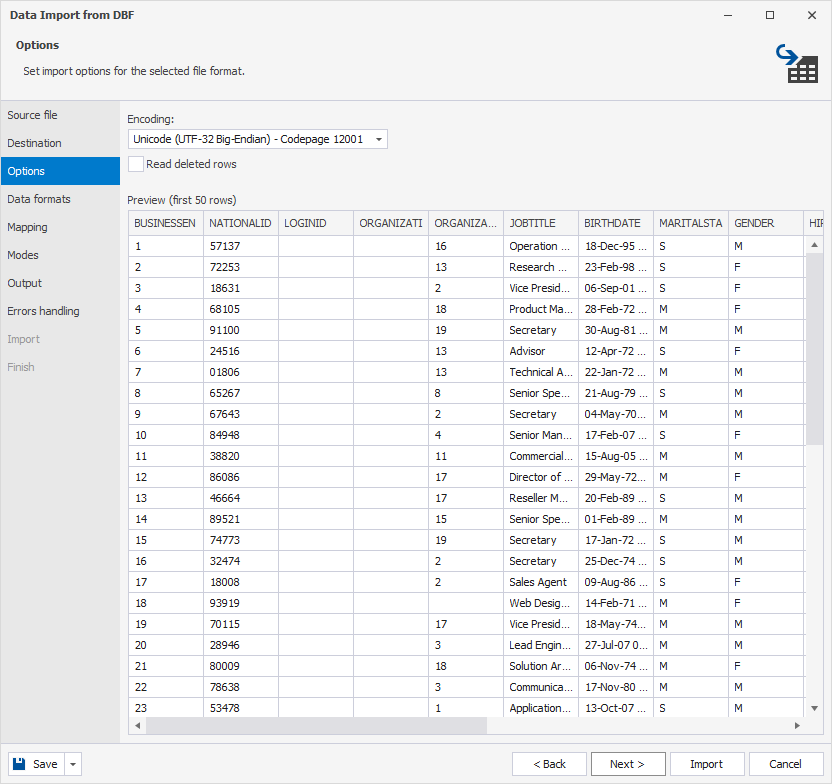The width and height of the screenshot is (832, 784).
Task: Click the national ID cell 93919
Action: 240,603
